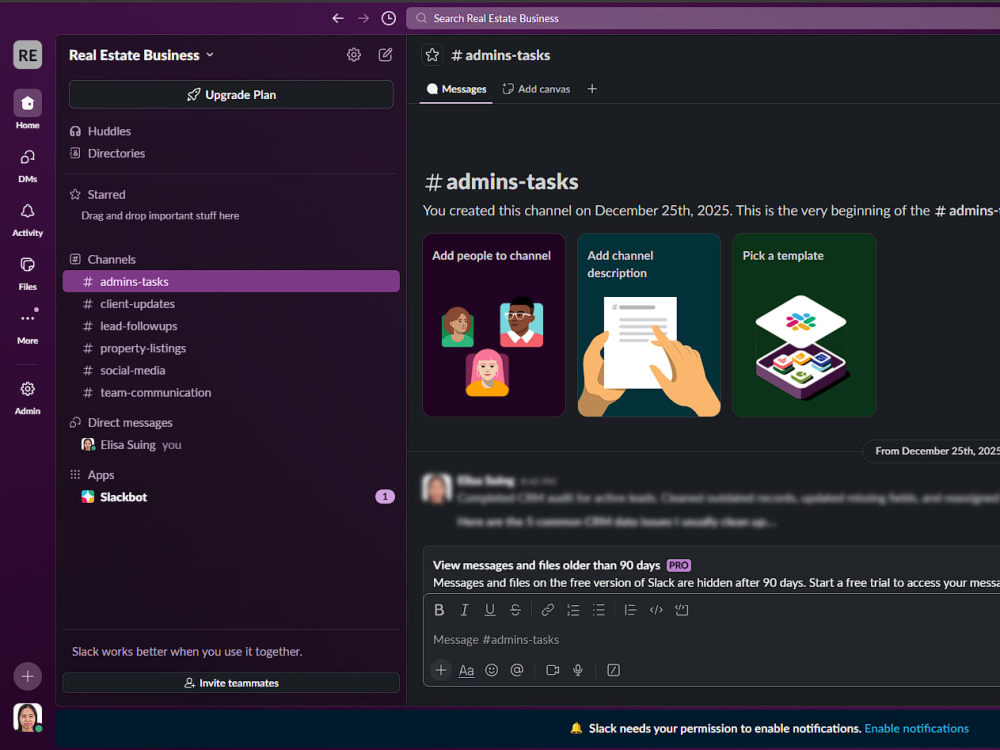Toggle bold formatting
Viewport: 1000px width, 750px height.
pyautogui.click(x=439, y=610)
